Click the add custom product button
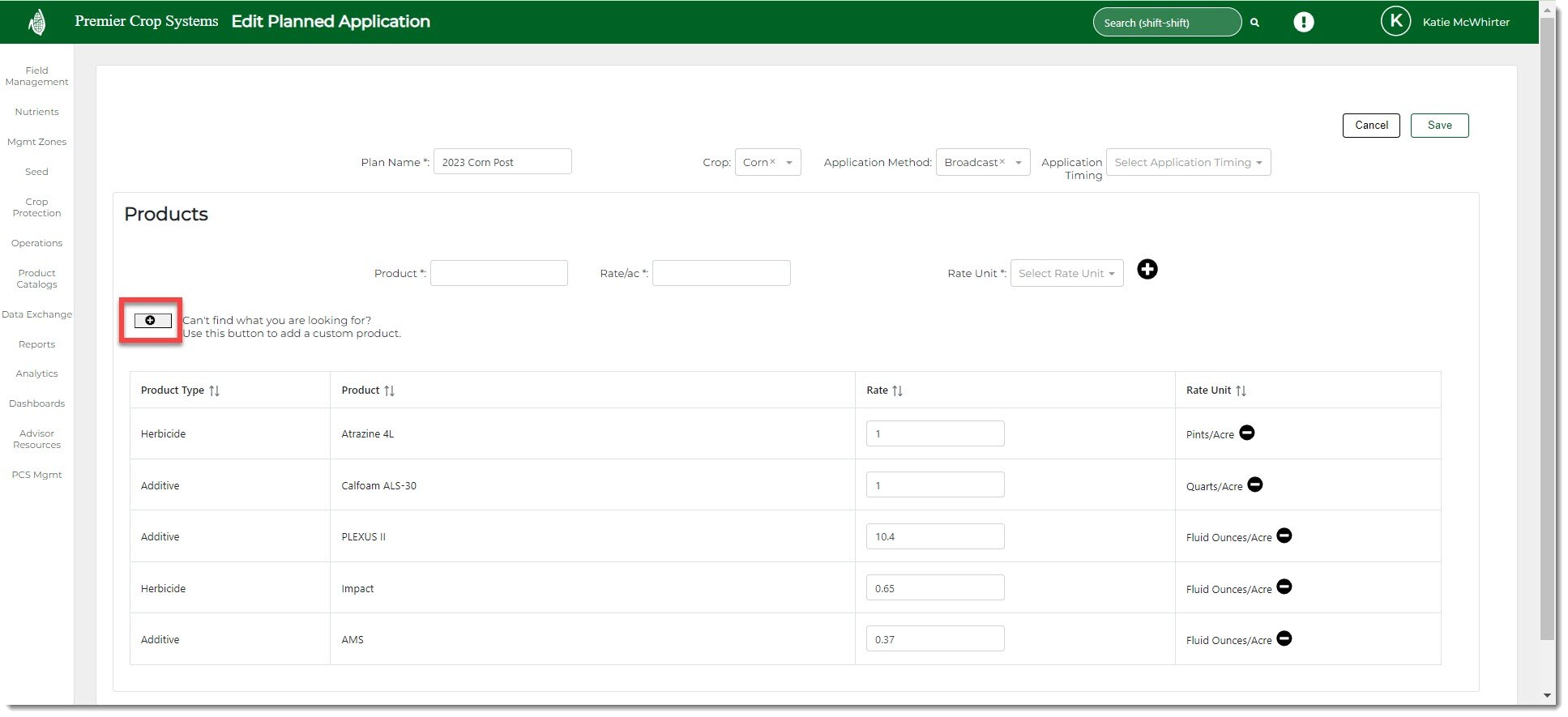1568x717 pixels. click(x=152, y=321)
